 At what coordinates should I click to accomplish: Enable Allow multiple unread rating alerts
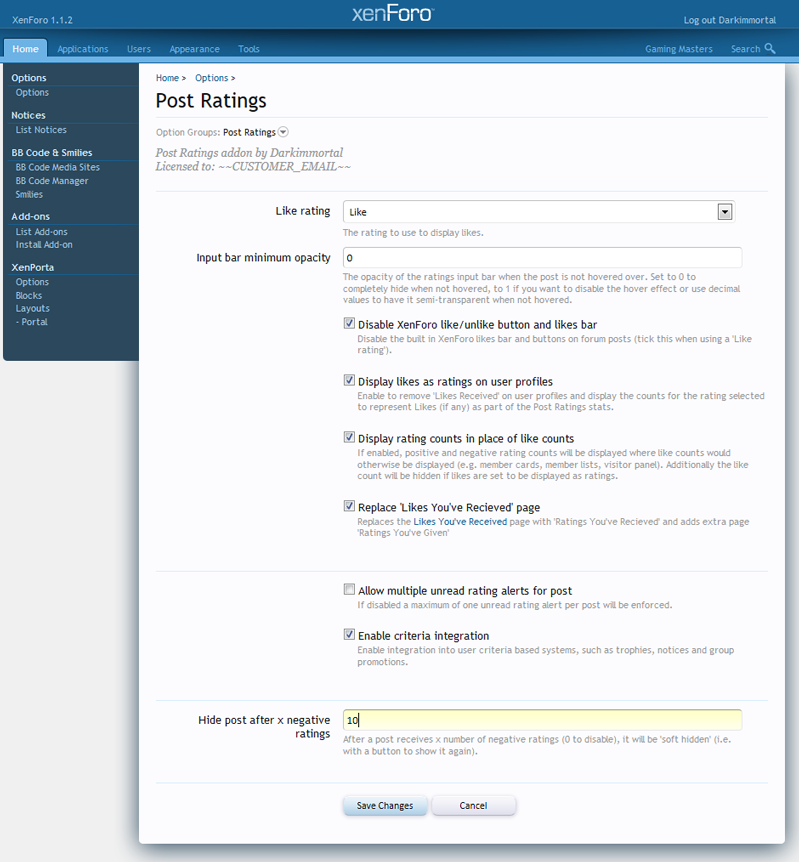[x=349, y=589]
